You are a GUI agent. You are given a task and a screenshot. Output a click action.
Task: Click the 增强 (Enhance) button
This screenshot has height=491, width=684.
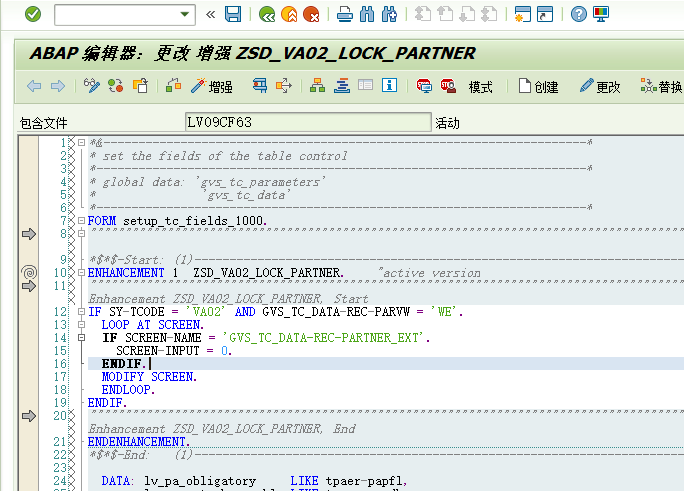(212, 87)
